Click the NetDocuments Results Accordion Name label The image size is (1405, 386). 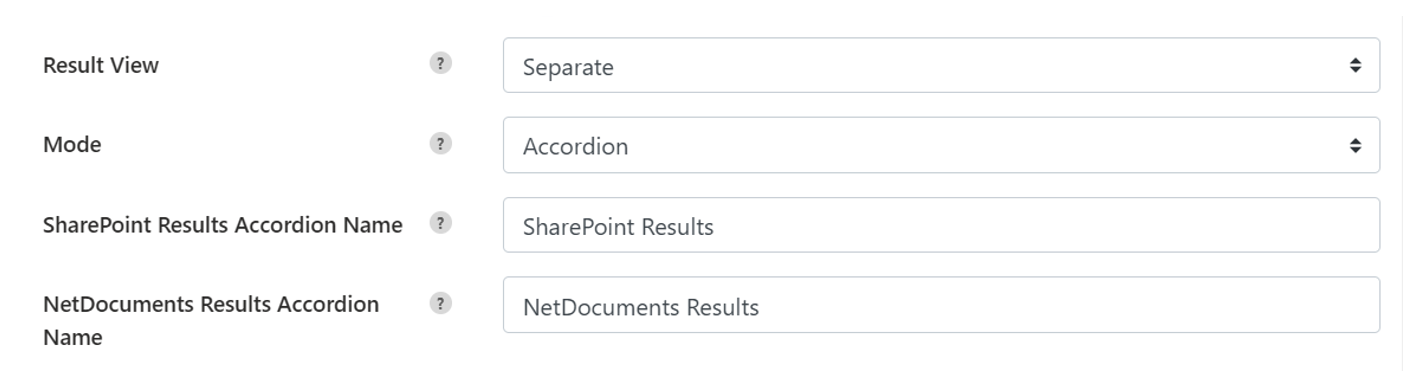211,321
